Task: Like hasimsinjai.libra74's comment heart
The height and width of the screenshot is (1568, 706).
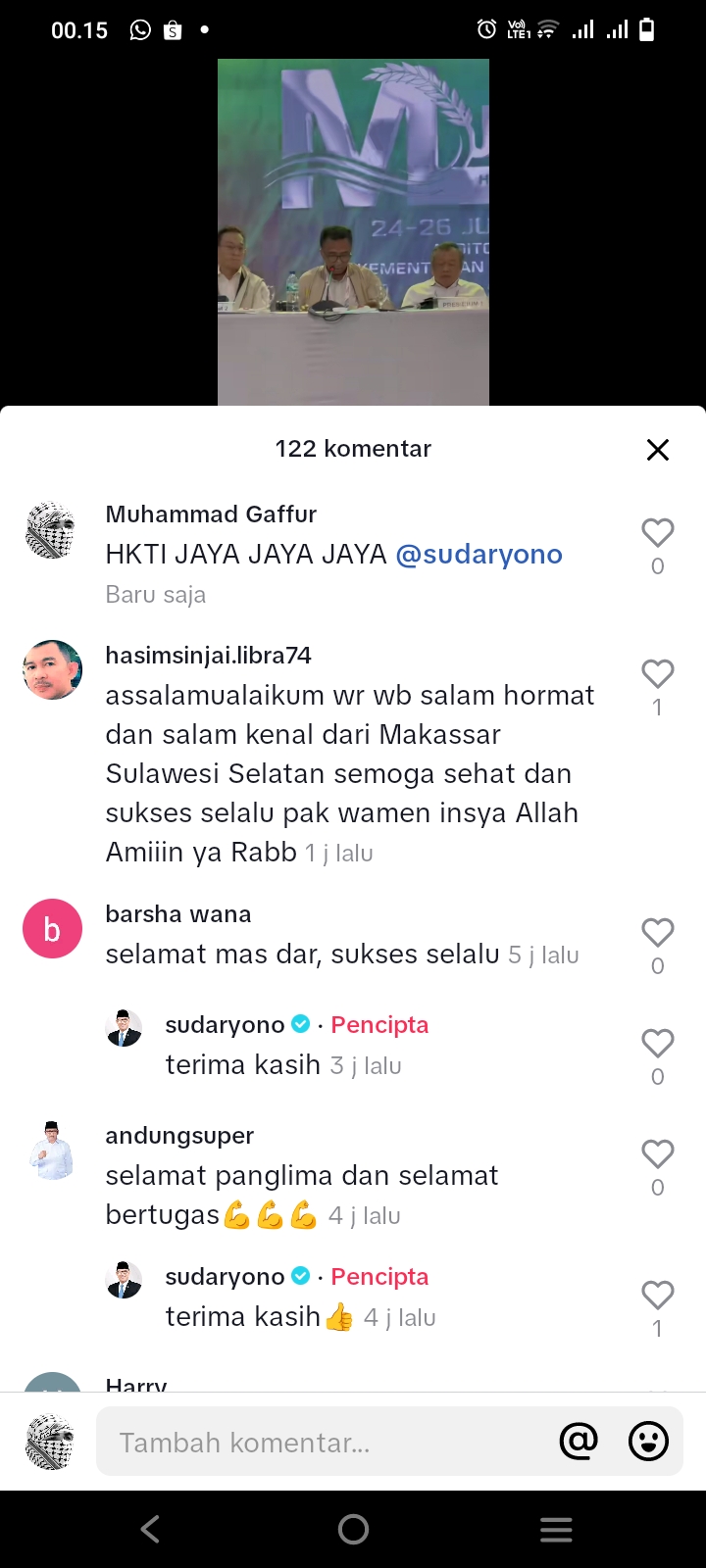Action: tap(658, 674)
